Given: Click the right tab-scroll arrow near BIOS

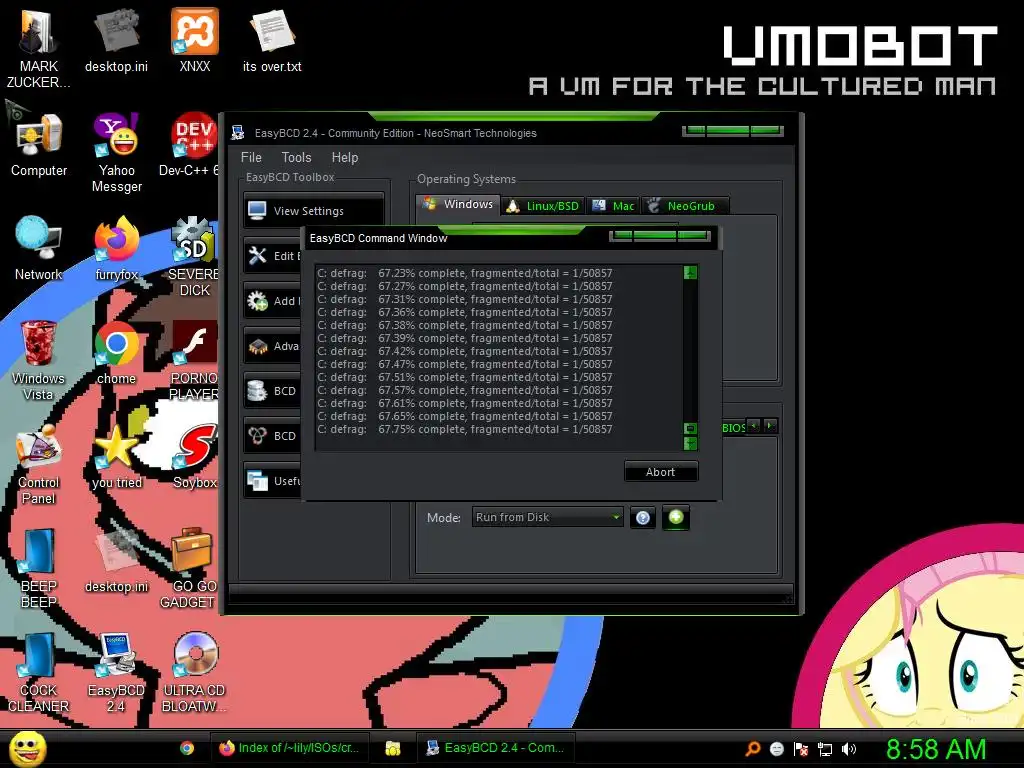Looking at the screenshot, I should tap(770, 426).
